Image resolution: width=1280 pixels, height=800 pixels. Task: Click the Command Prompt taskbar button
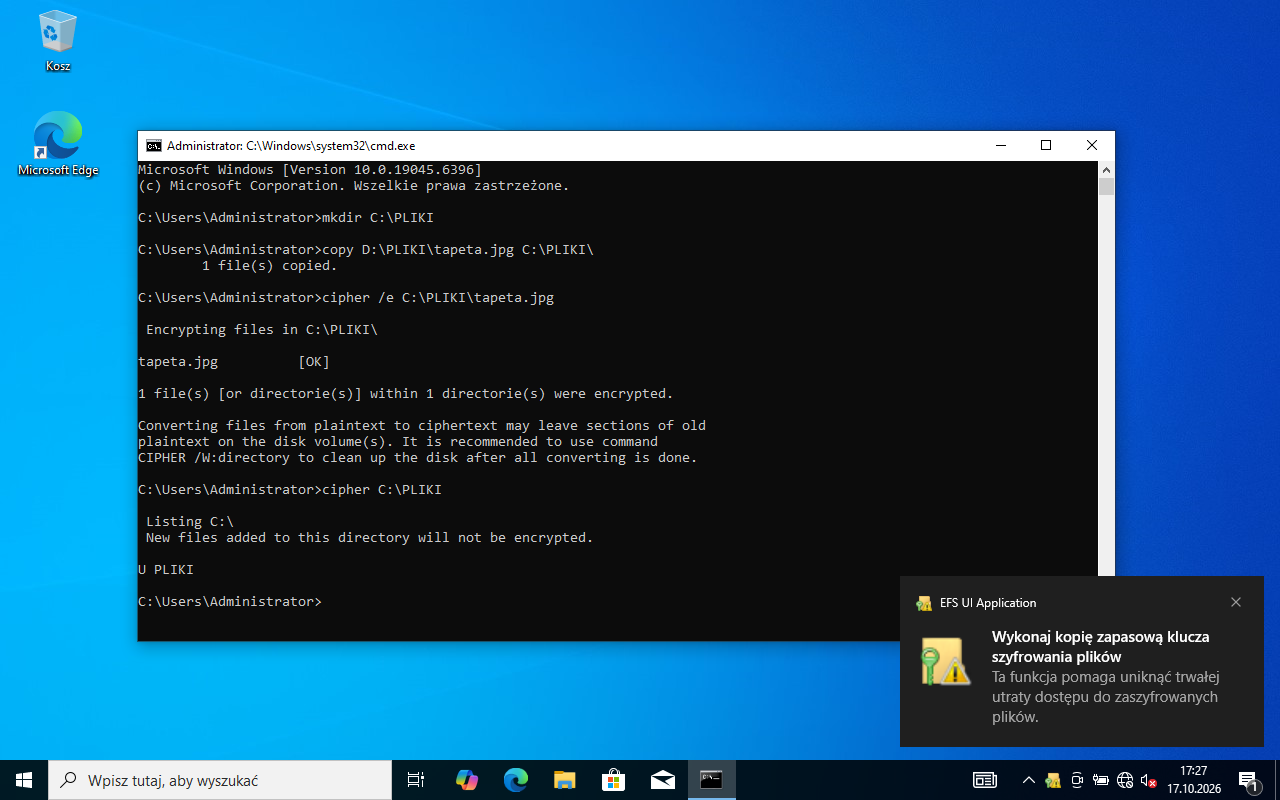point(711,780)
